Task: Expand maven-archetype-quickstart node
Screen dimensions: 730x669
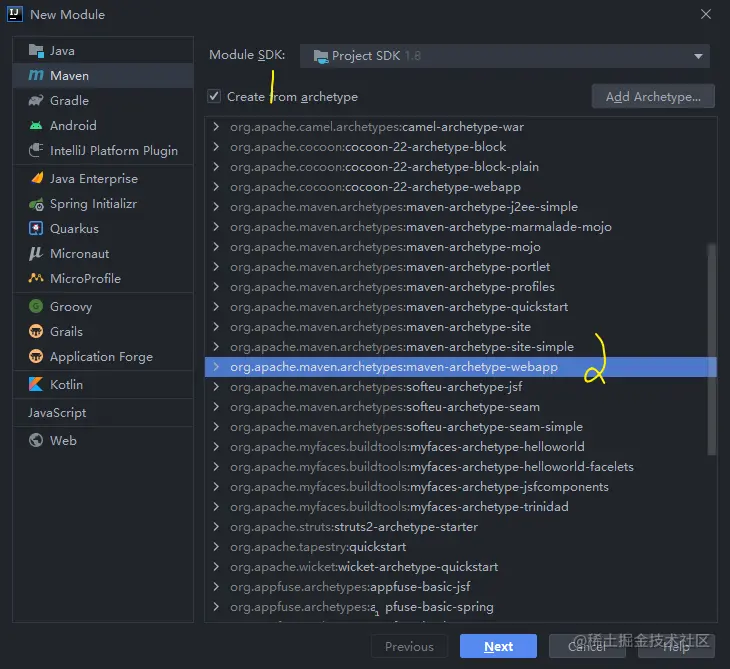Action: click(x=216, y=306)
